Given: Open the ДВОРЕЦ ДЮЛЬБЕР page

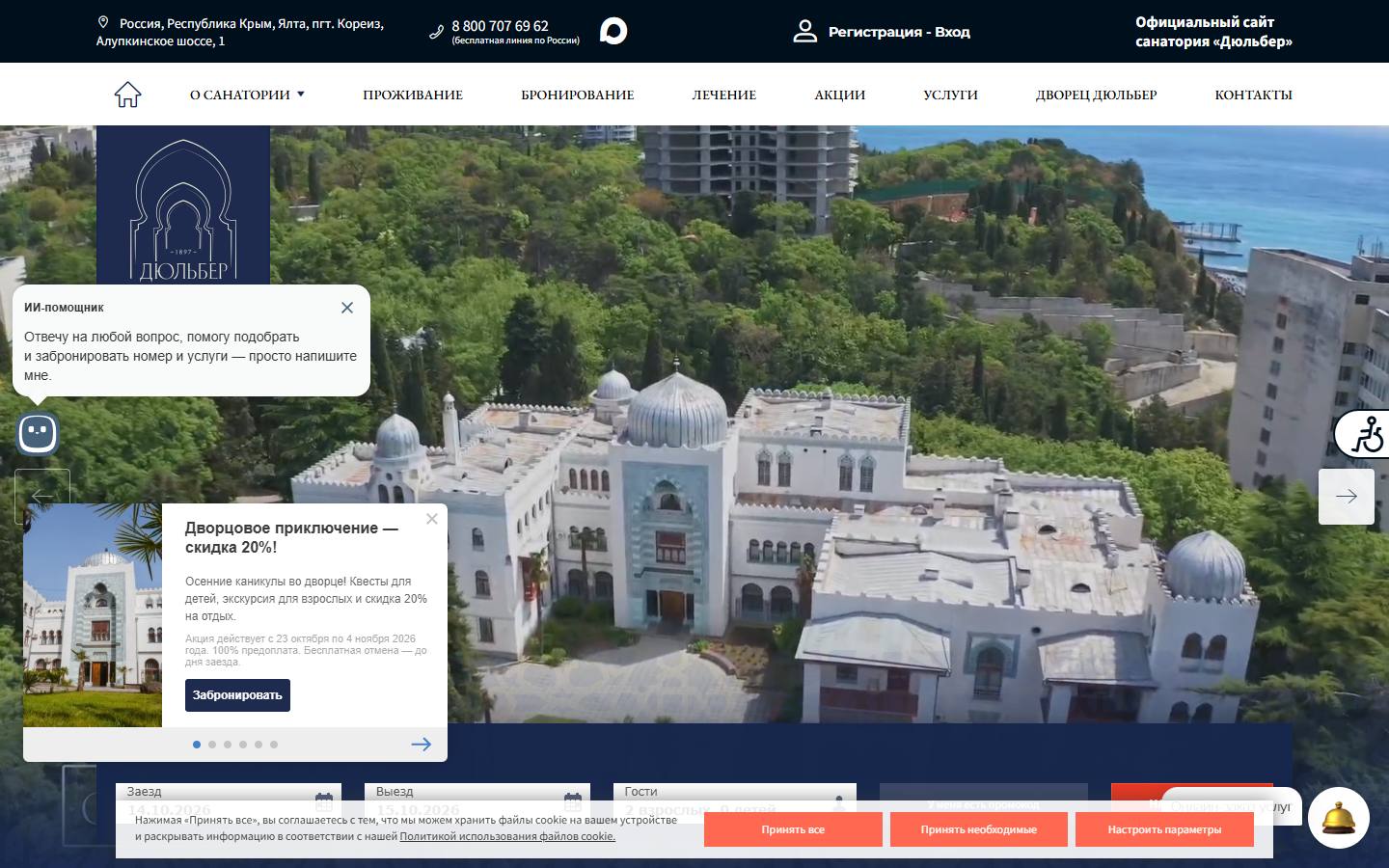Looking at the screenshot, I should tap(1097, 95).
